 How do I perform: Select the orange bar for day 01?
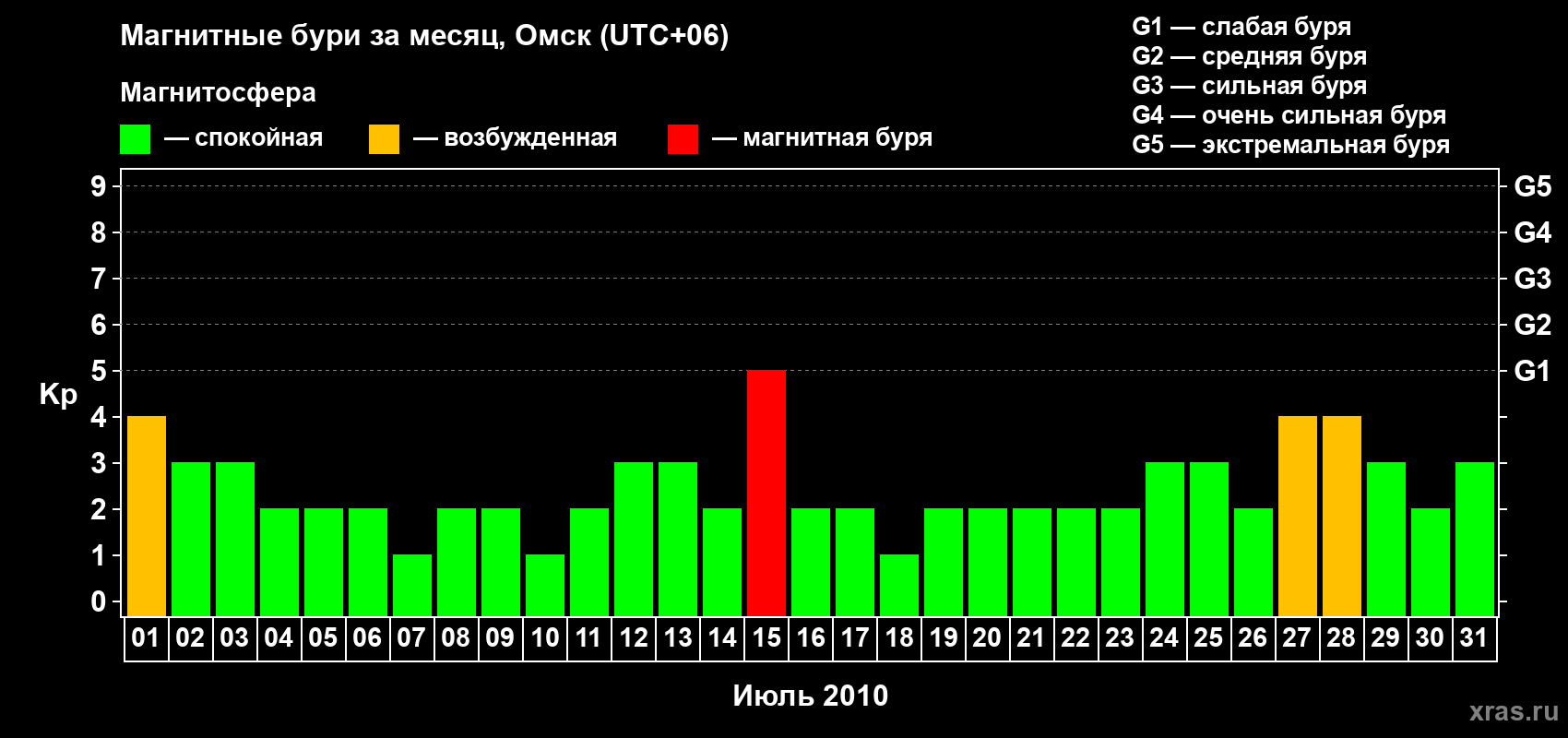[x=147, y=516]
